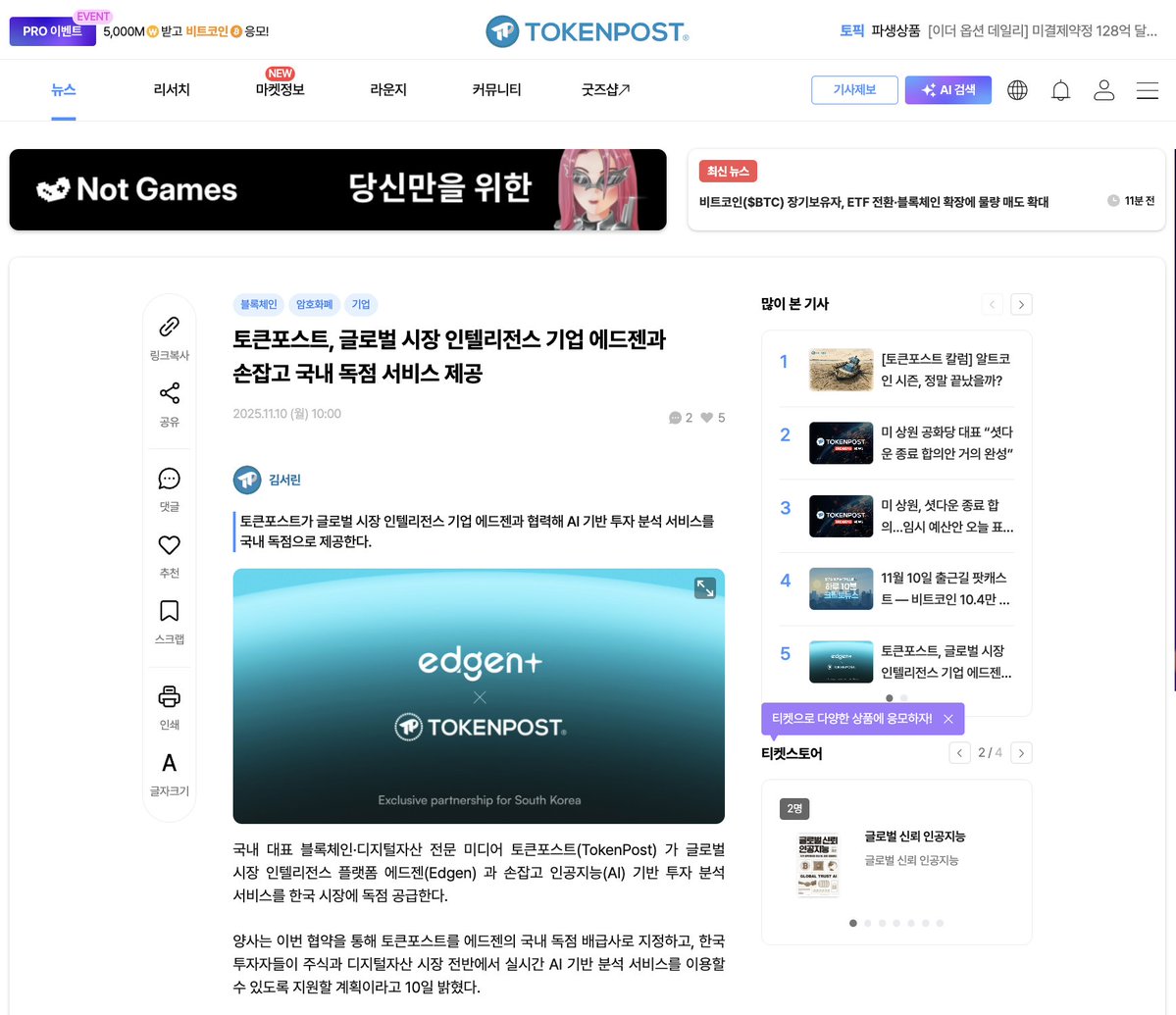1176x1015 pixels.
Task: Click the 티켓스토어 heading
Action: [792, 753]
